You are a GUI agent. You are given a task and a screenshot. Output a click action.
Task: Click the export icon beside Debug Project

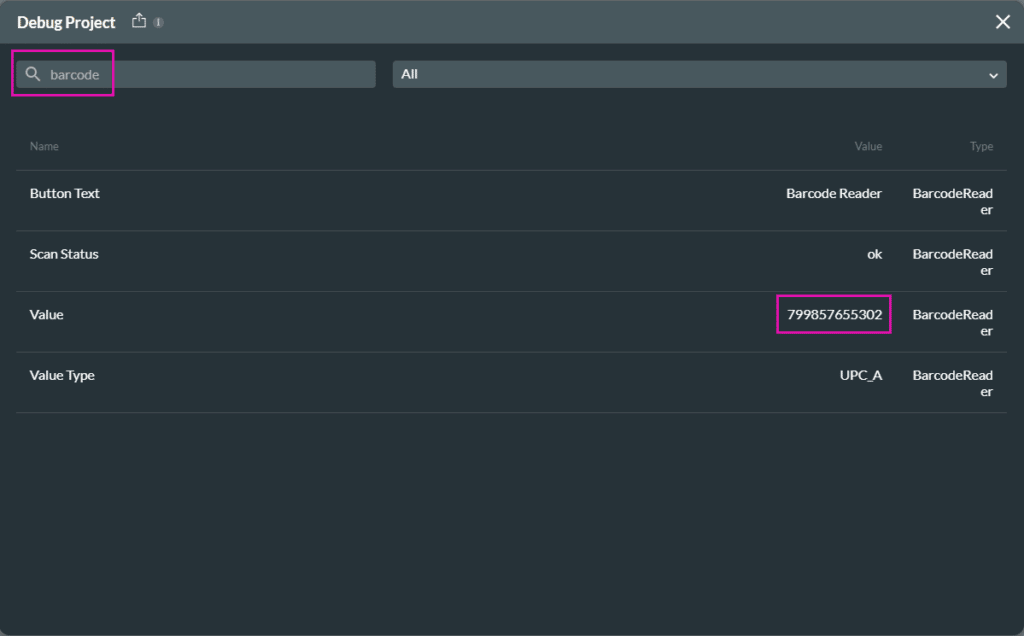pyautogui.click(x=139, y=21)
